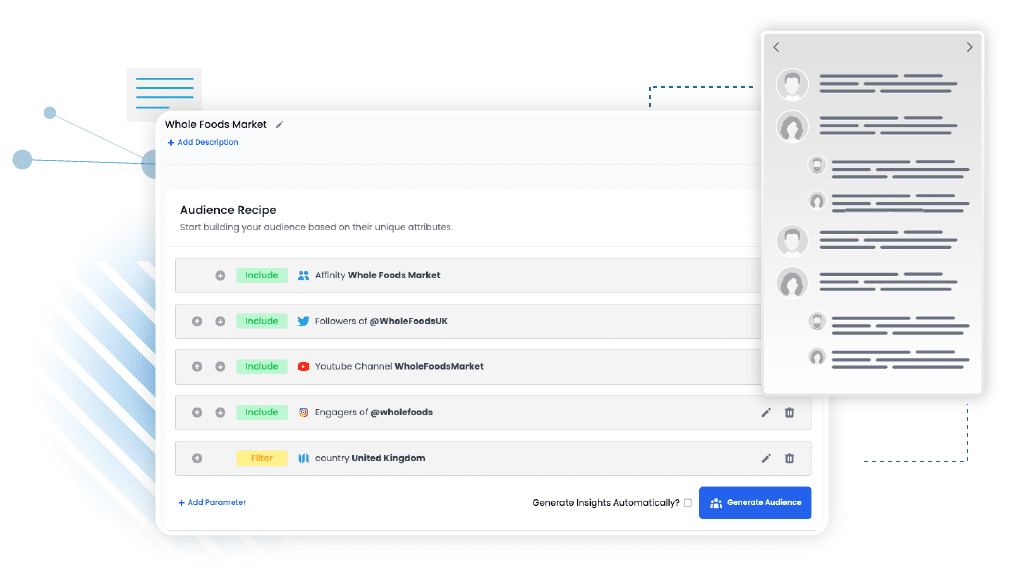Viewport: 1012px width, 586px height.
Task: Go to the next page in the profile panel
Action: coord(968,47)
